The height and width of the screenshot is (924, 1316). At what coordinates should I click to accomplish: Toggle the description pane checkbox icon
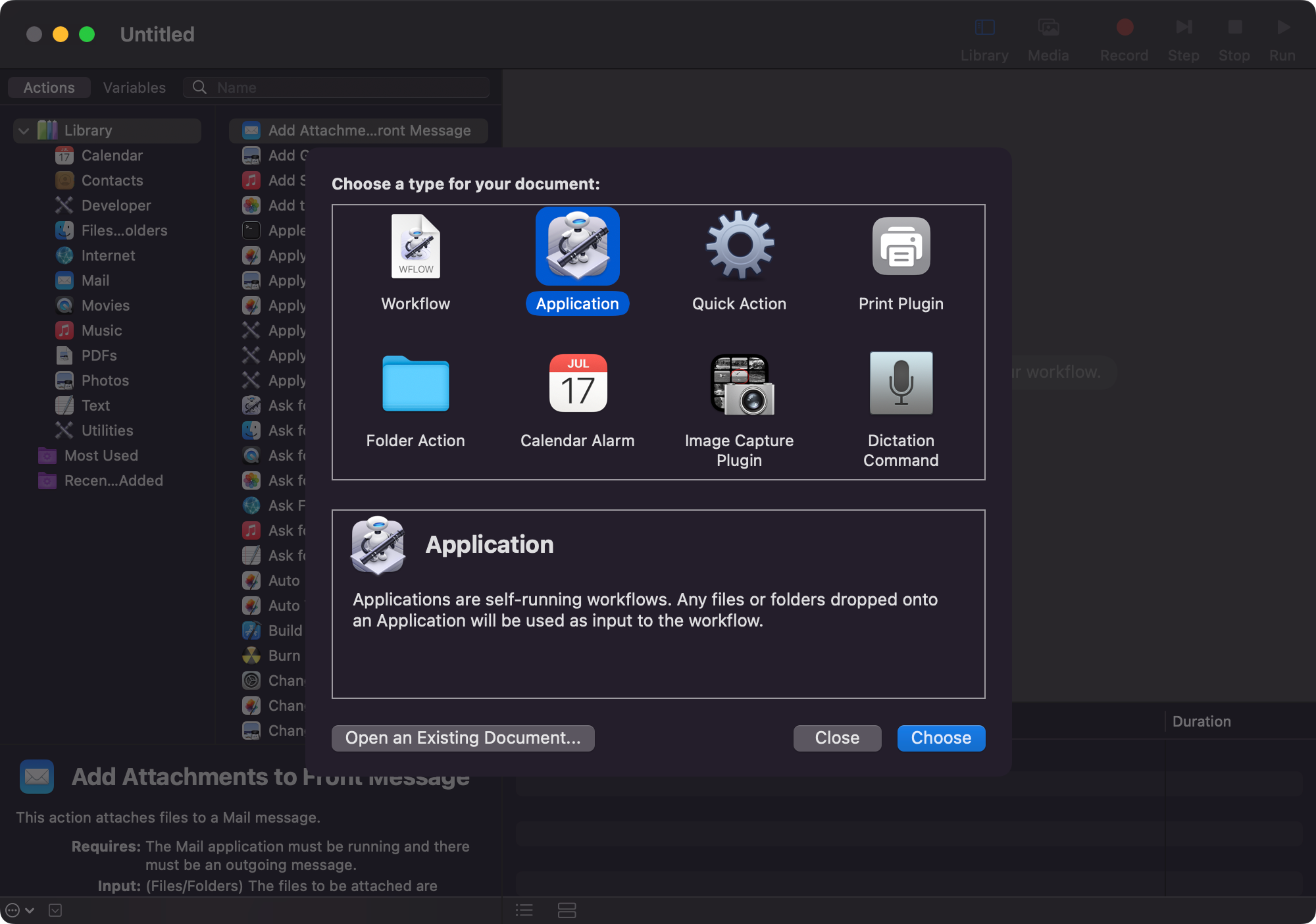pyautogui.click(x=55, y=910)
